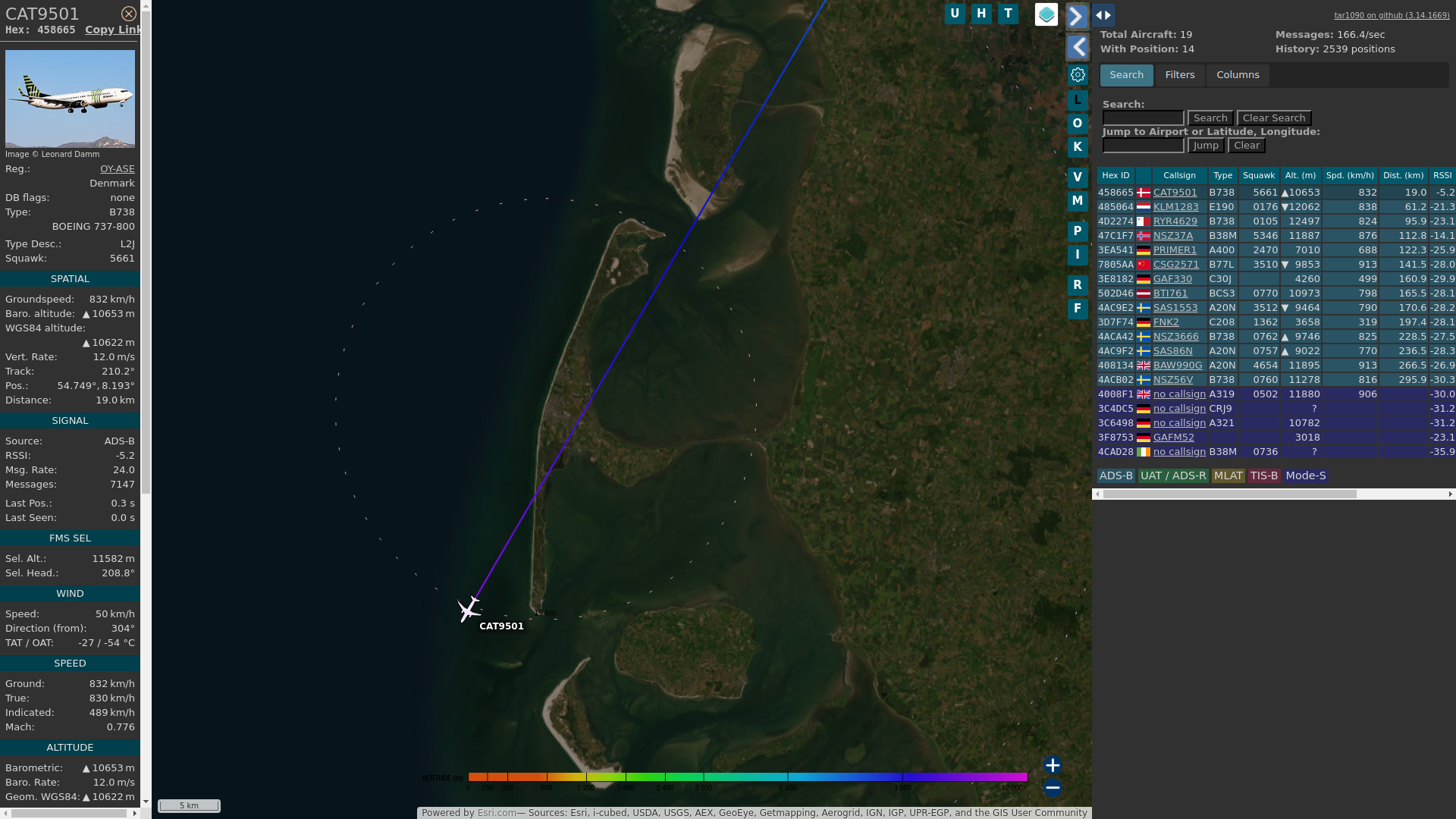The image size is (1456, 819).
Task: Select KLM1283 in aircraft table
Action: [x=1175, y=207]
